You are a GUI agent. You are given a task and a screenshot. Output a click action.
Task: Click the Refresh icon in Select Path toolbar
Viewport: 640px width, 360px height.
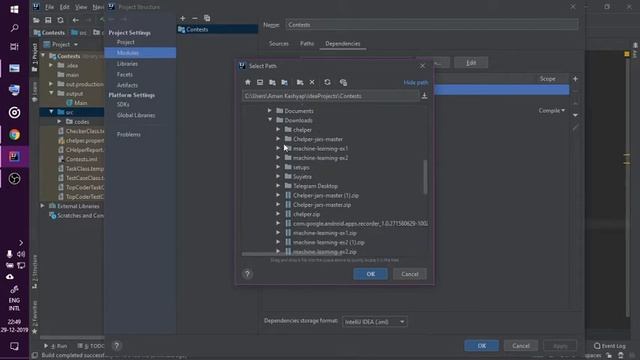(x=327, y=82)
